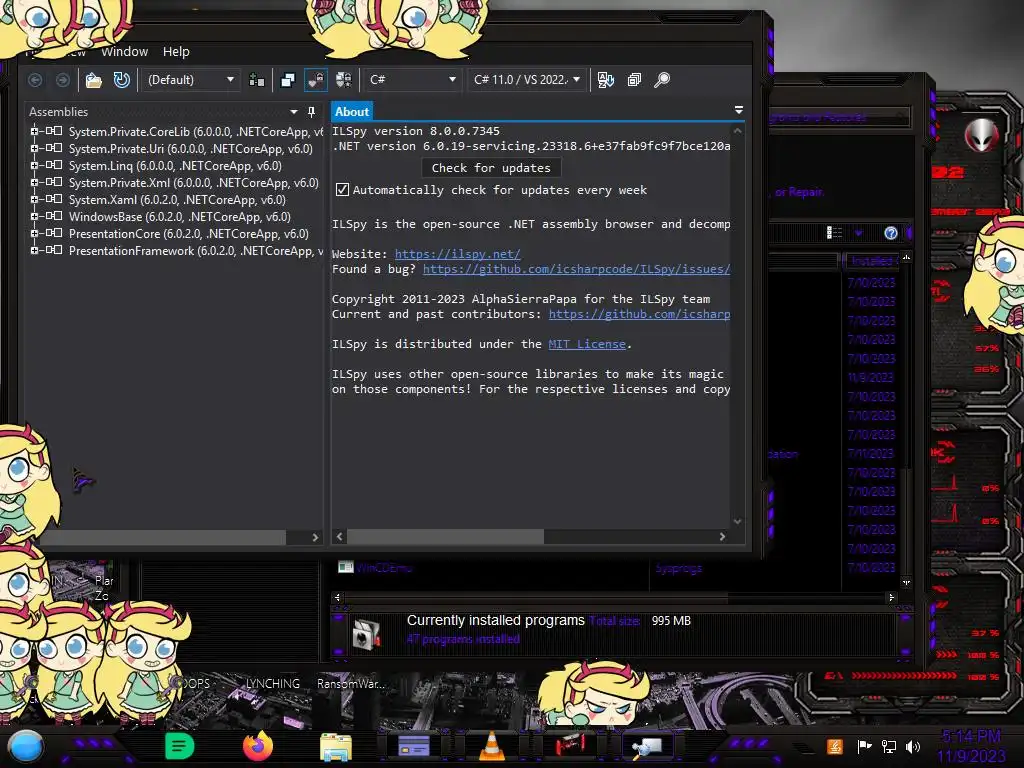Open green notes app on taskbar
This screenshot has height=768, width=1024.
[x=179, y=746]
